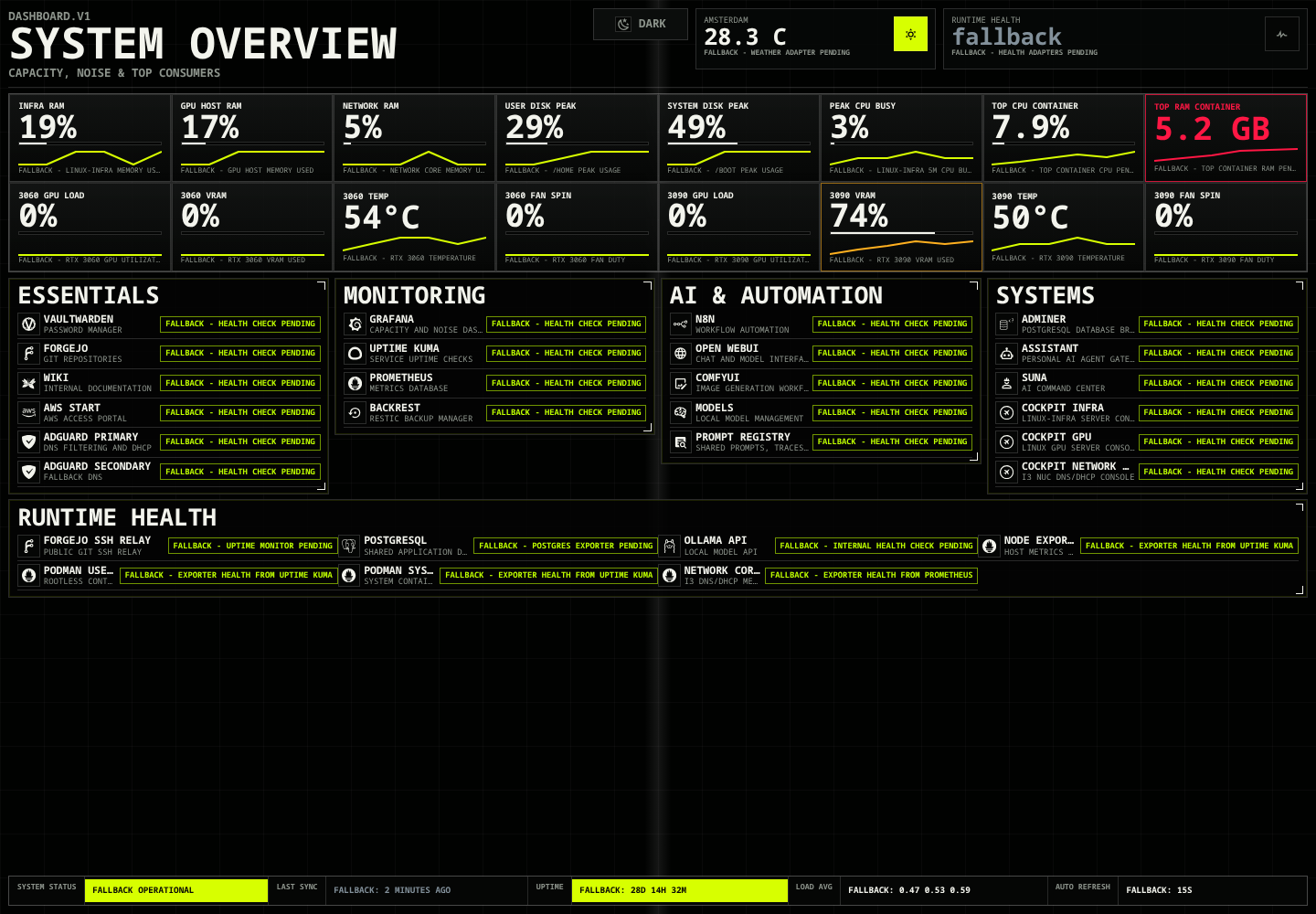Open the Suna icon

(1006, 383)
